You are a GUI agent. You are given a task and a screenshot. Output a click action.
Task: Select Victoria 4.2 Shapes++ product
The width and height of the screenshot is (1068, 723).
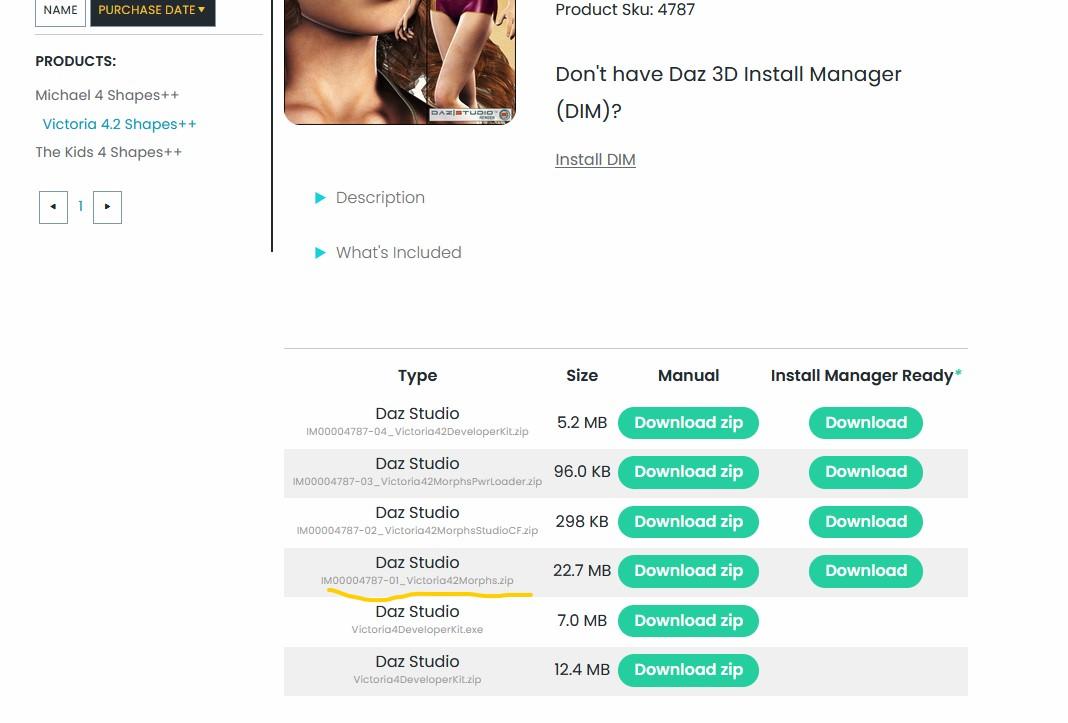click(119, 124)
